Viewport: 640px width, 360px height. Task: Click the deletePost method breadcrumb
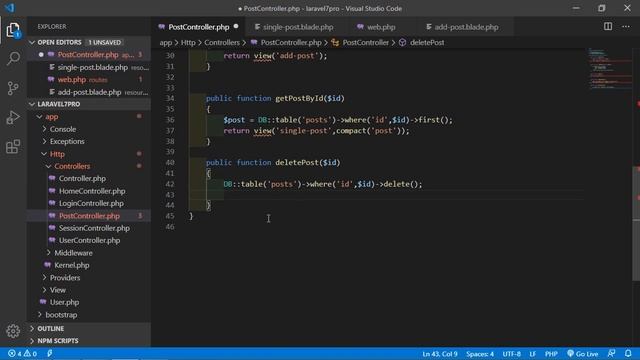click(422, 42)
